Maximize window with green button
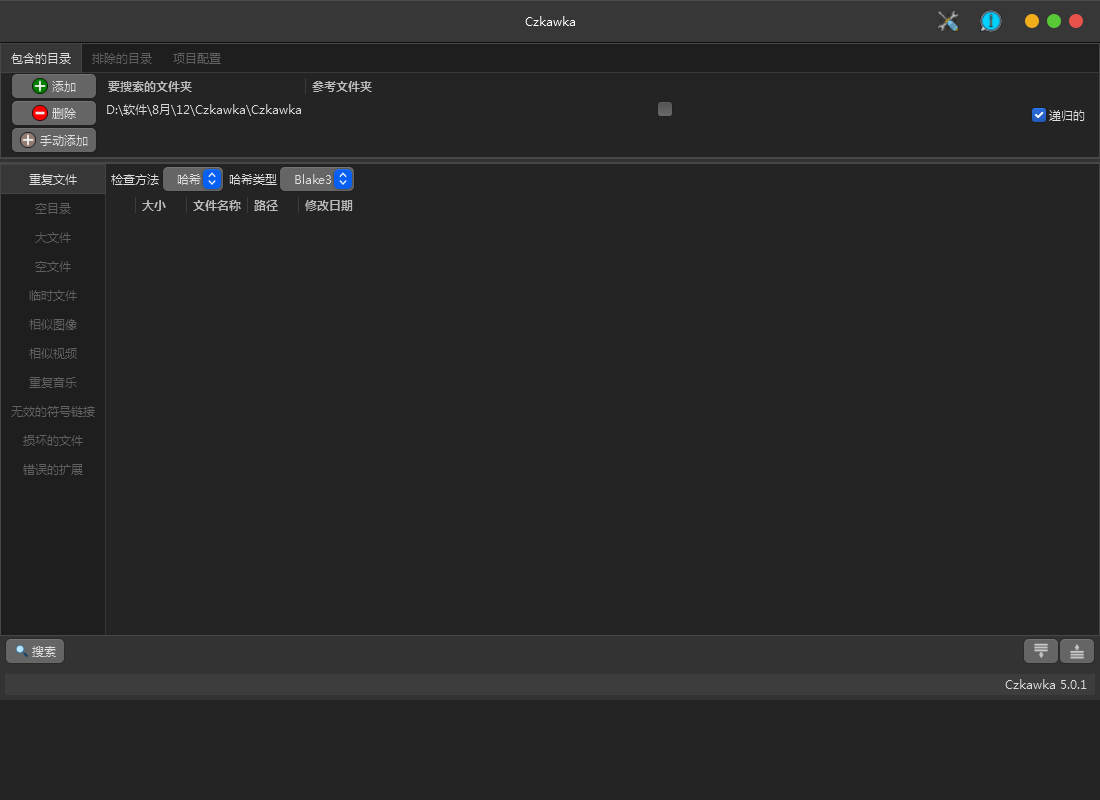Screen dimensions: 1100x800 click(x=1054, y=21)
